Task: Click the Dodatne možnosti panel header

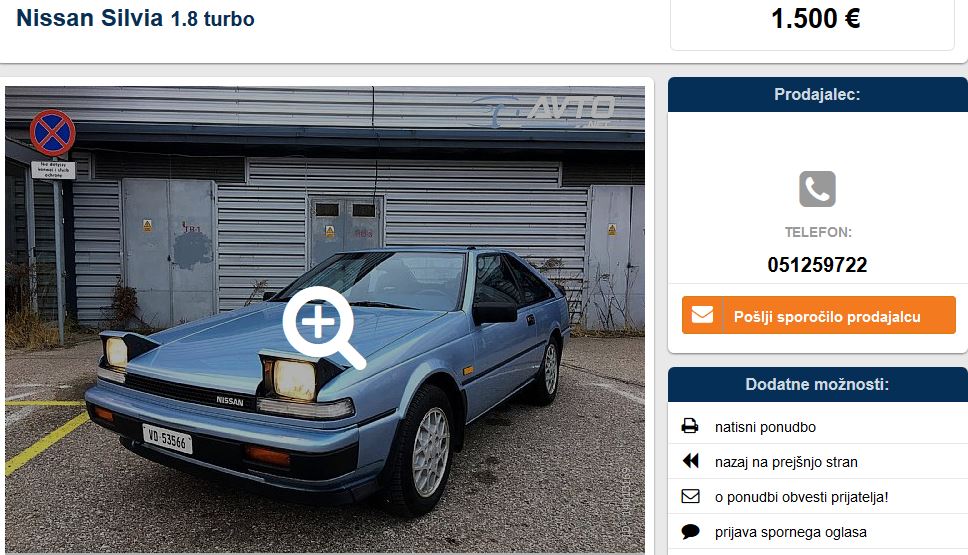Action: tap(818, 385)
